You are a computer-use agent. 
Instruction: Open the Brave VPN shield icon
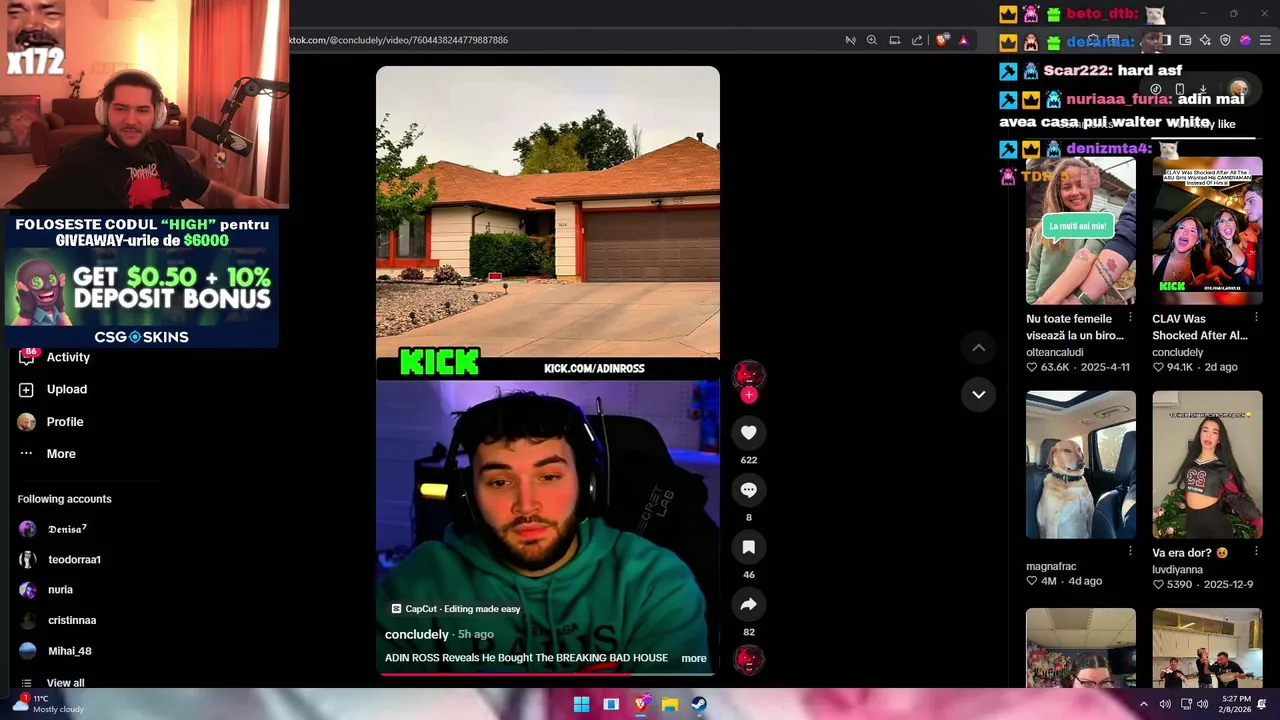pos(1225,40)
